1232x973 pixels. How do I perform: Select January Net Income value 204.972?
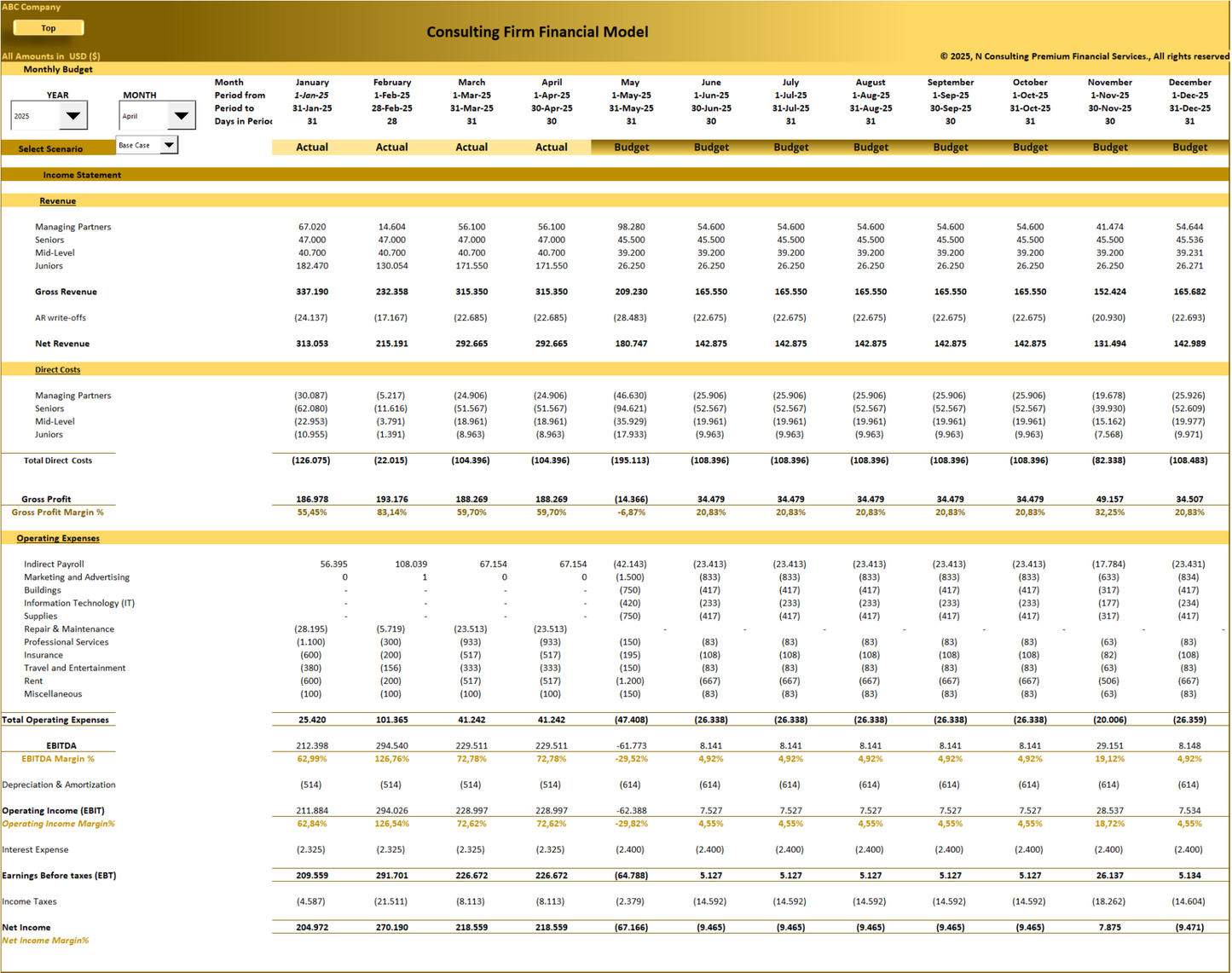[312, 928]
